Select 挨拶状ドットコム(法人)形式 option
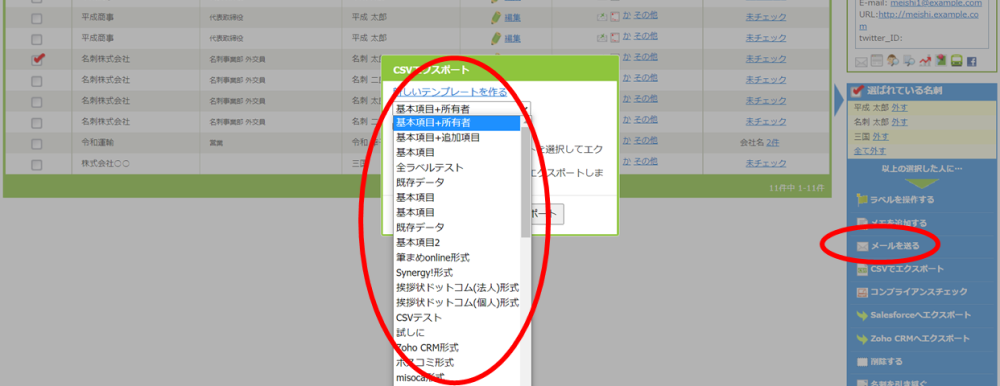Screen dimensions: 1000x386 coord(457,287)
